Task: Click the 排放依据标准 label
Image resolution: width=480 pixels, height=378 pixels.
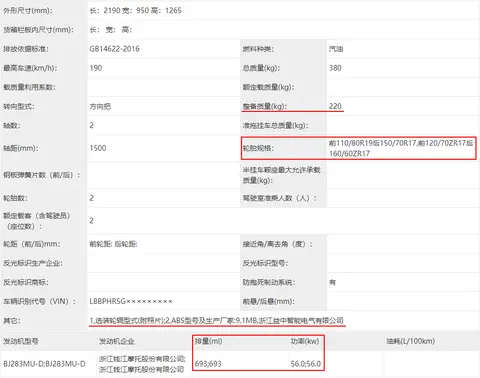Action: tap(26, 49)
